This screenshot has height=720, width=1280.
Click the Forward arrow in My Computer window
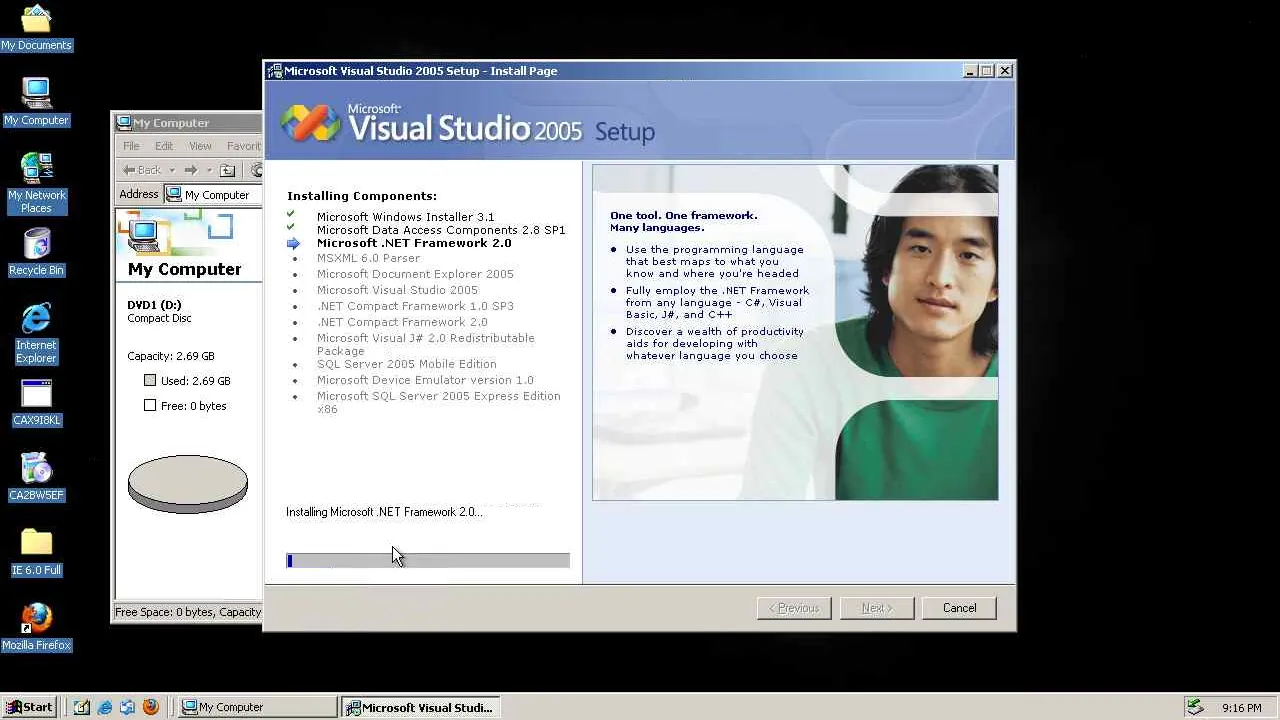coord(191,170)
